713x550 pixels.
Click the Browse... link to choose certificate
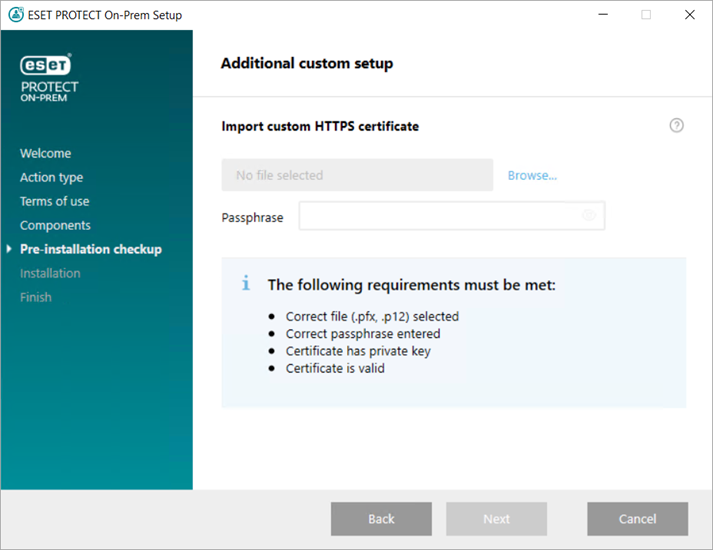pyautogui.click(x=532, y=175)
